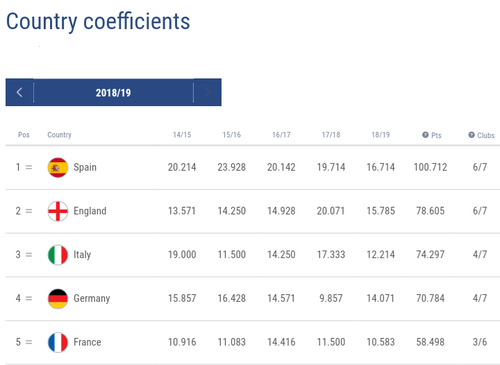The height and width of the screenshot is (365, 500).
Task: Open the Spain country link
Action: [85, 167]
